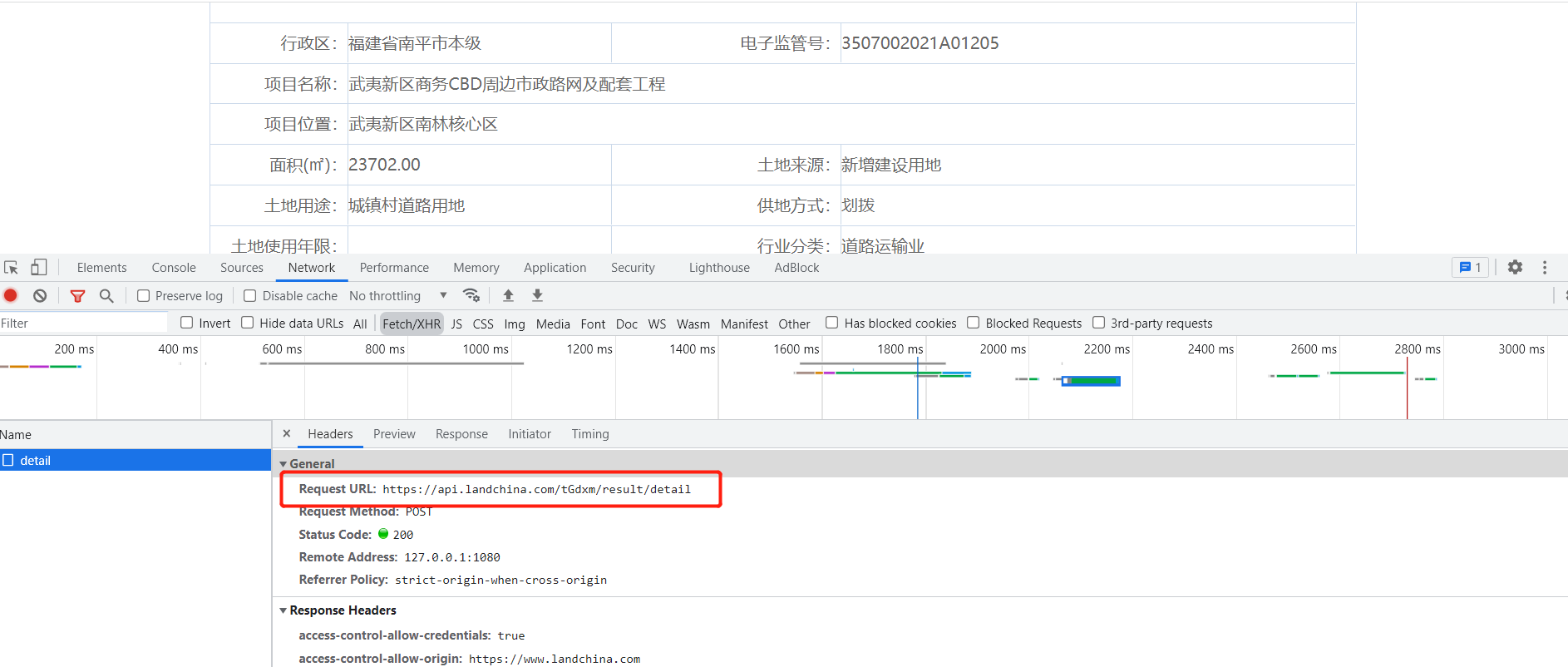Close the request details pane
The height and width of the screenshot is (667, 1568).
click(287, 433)
